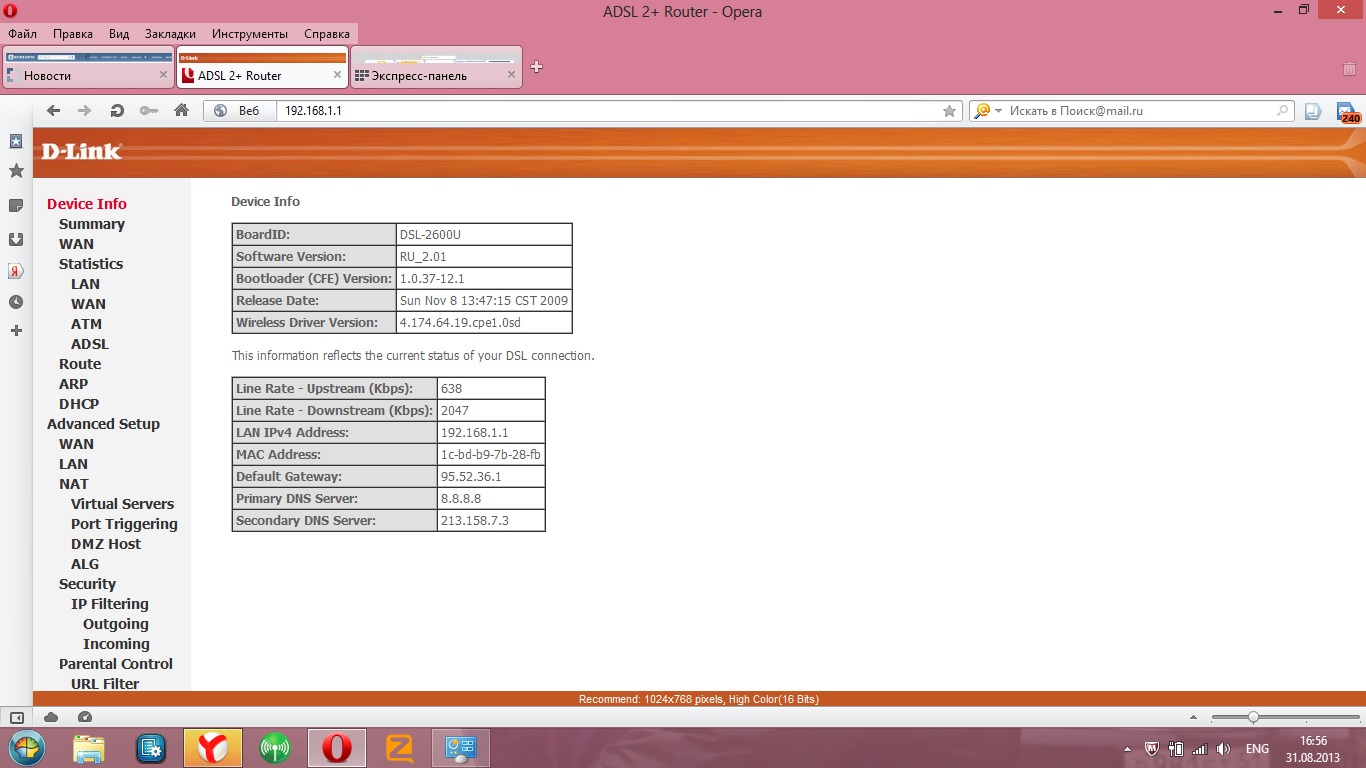Open Port Triggering settings
The height and width of the screenshot is (768, 1366).
tap(124, 524)
